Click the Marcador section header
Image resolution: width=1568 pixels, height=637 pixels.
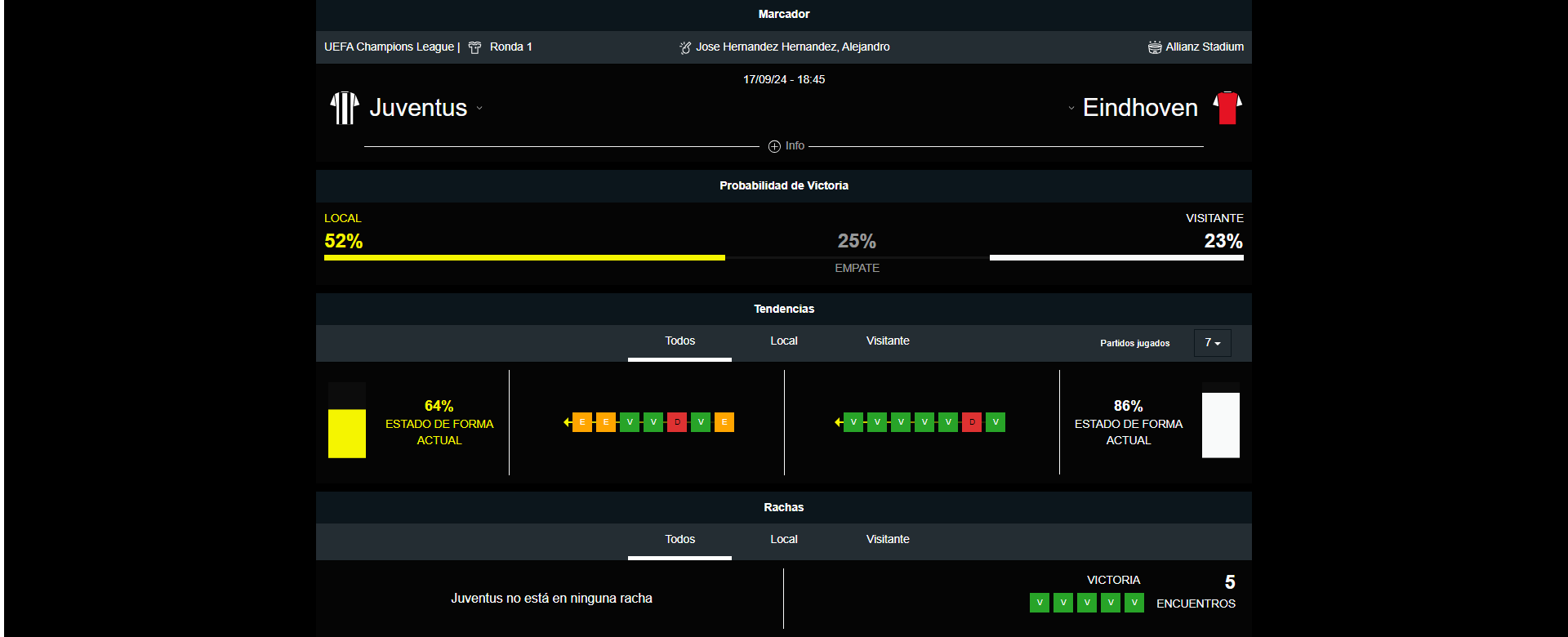click(784, 15)
